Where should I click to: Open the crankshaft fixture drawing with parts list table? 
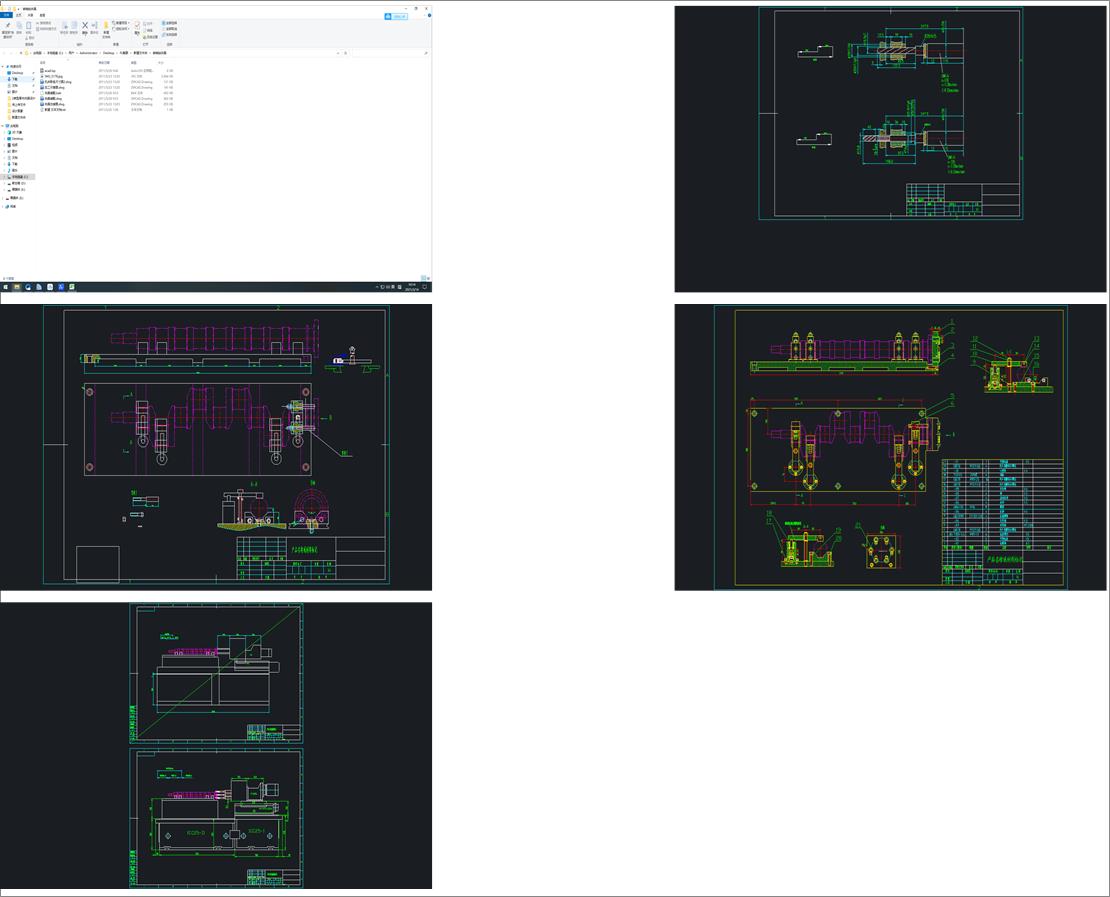coord(891,447)
